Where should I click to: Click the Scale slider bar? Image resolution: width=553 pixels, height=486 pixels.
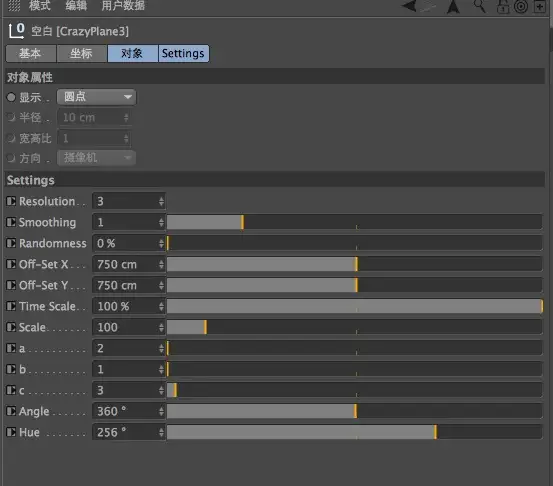(x=354, y=327)
